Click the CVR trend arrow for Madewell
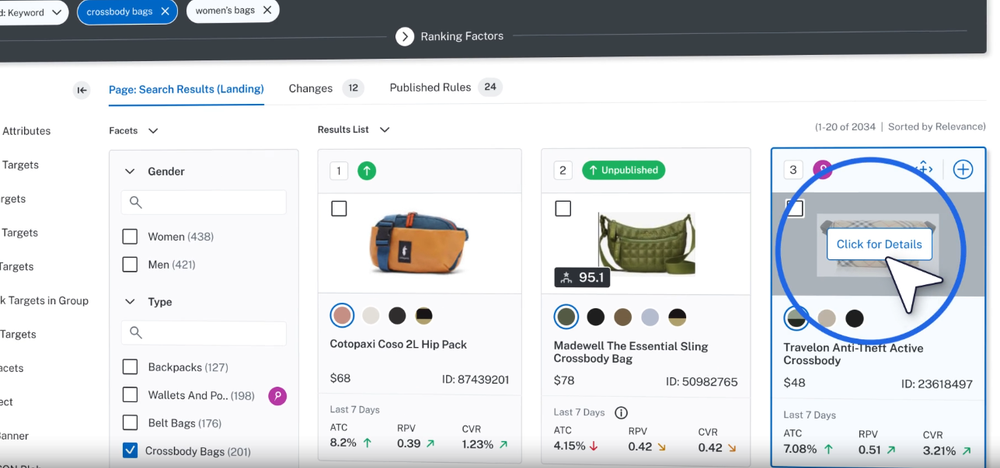The height and width of the screenshot is (468, 1000). tap(732, 447)
